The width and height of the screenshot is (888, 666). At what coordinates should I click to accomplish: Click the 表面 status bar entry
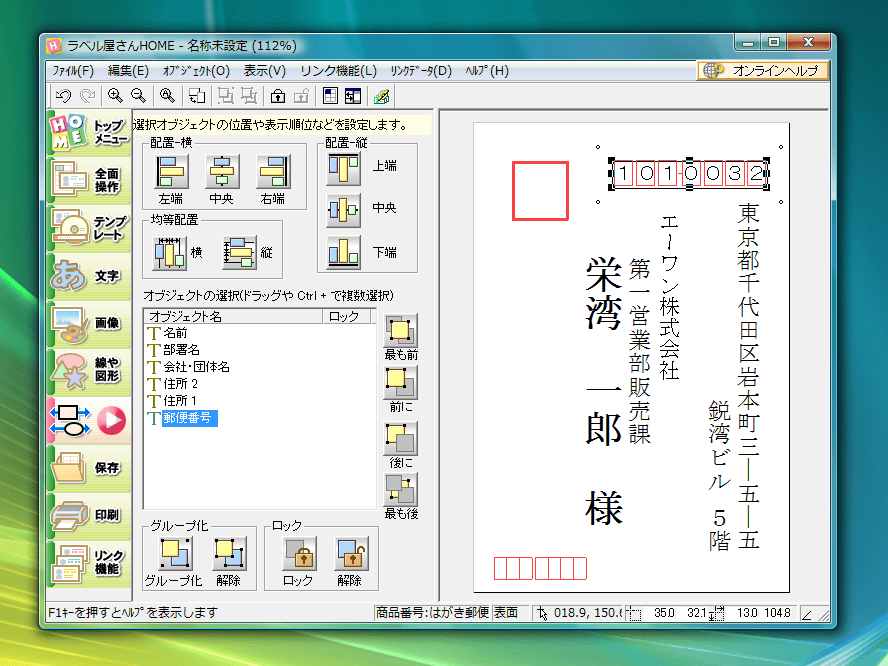pyautogui.click(x=510, y=613)
